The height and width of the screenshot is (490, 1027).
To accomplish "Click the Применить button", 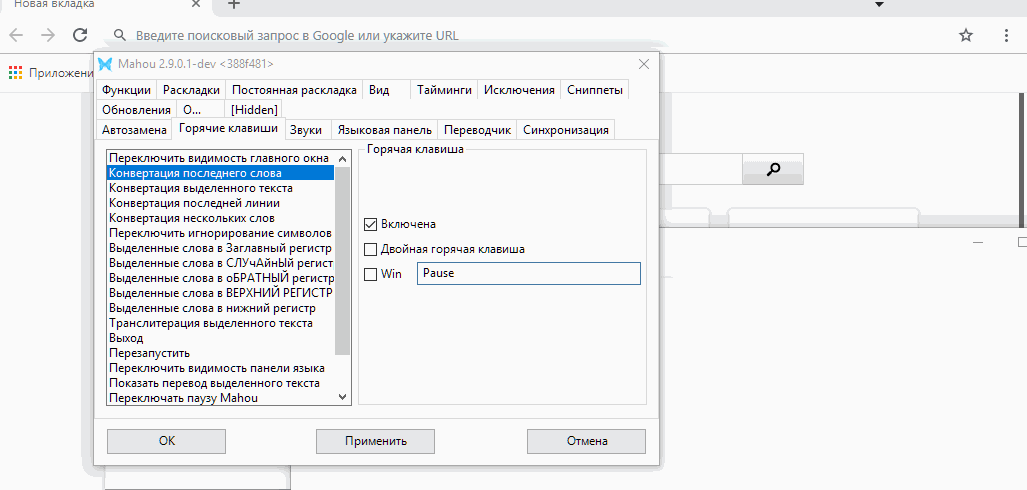I will coord(376,442).
